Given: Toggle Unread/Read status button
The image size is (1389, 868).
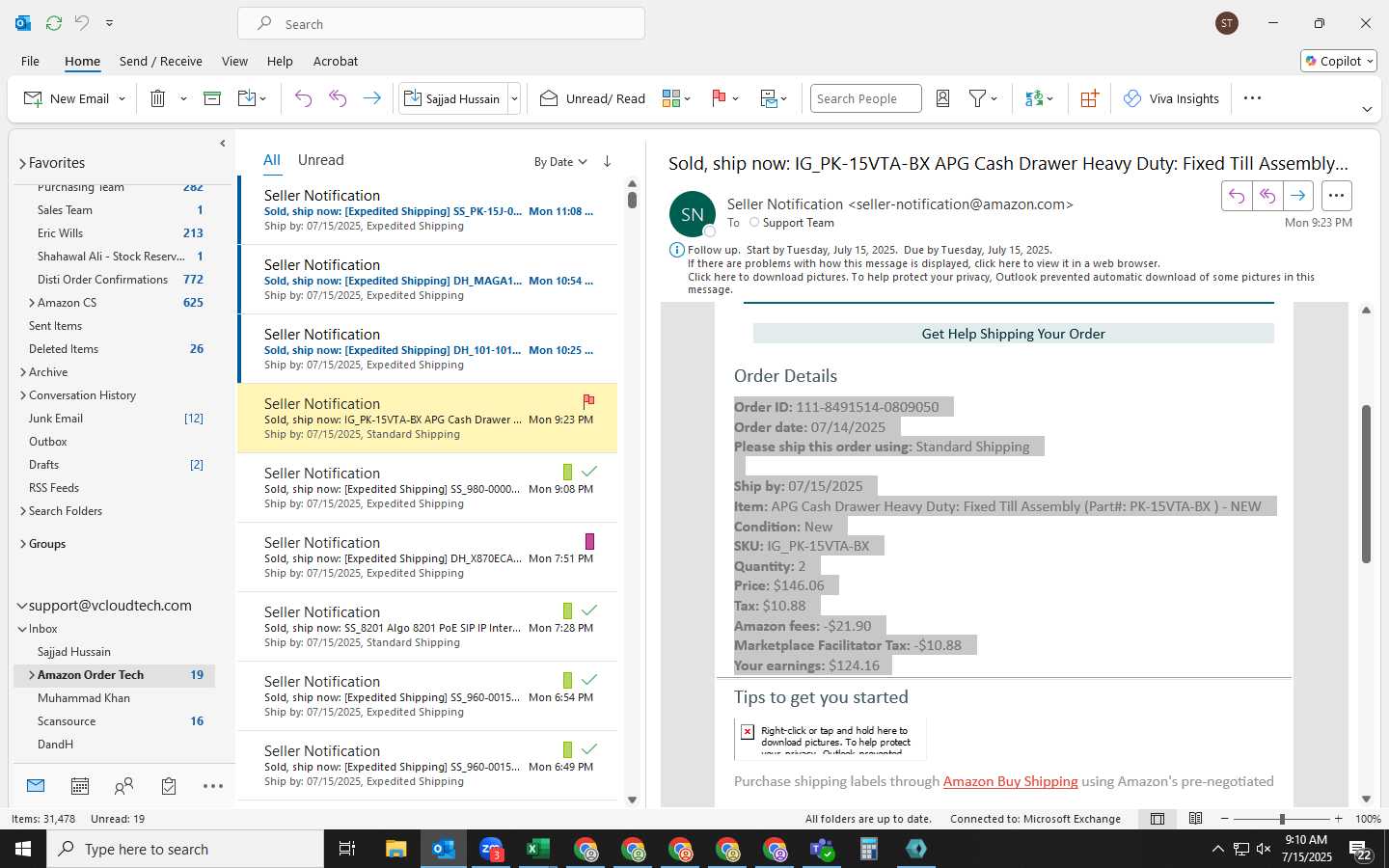Looking at the screenshot, I should pyautogui.click(x=592, y=98).
